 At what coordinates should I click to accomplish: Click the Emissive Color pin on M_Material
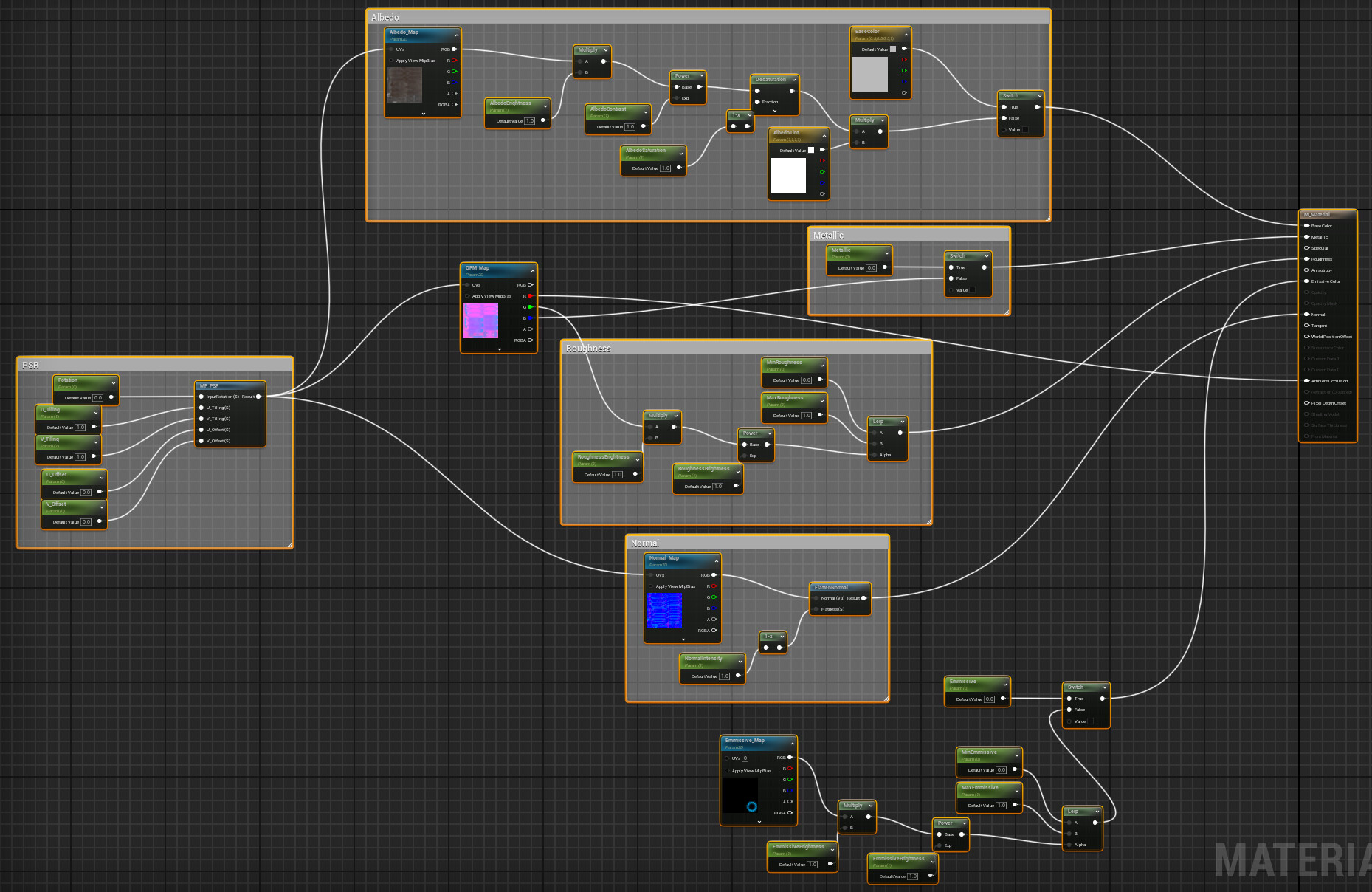[1306, 281]
